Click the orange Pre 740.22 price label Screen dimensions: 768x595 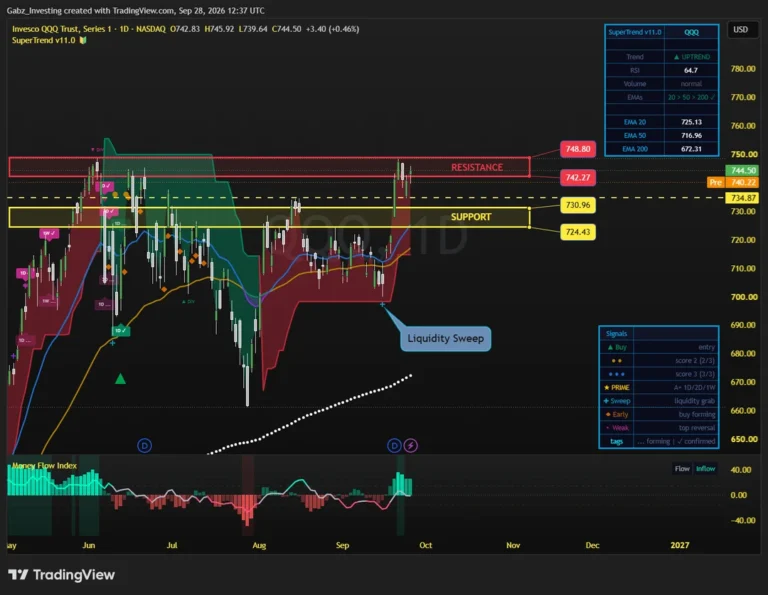coord(733,182)
